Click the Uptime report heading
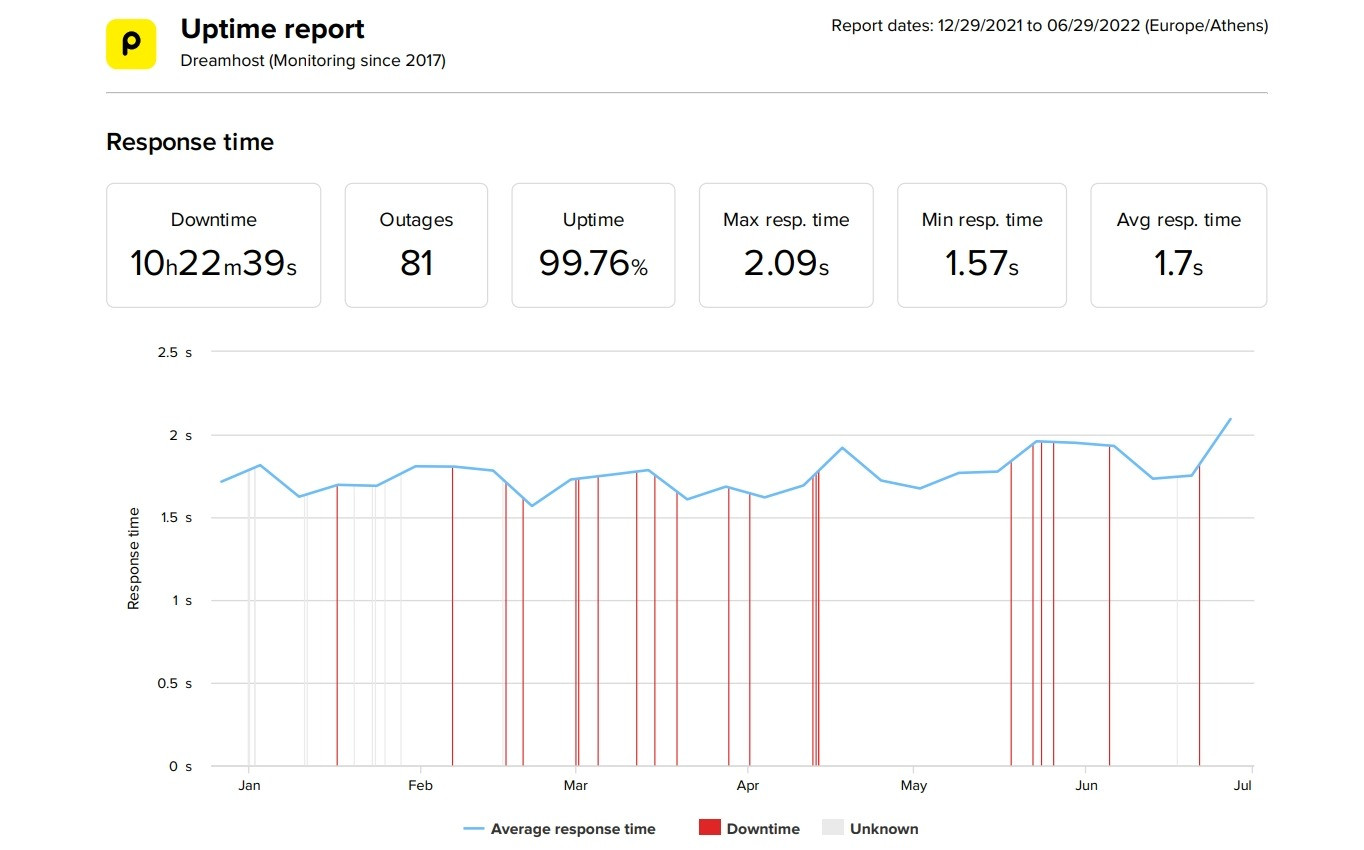The image size is (1364, 850). (272, 29)
